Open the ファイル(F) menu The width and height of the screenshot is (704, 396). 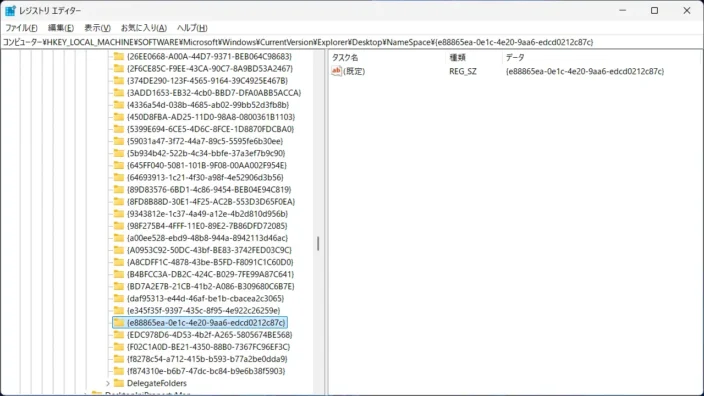click(21, 28)
